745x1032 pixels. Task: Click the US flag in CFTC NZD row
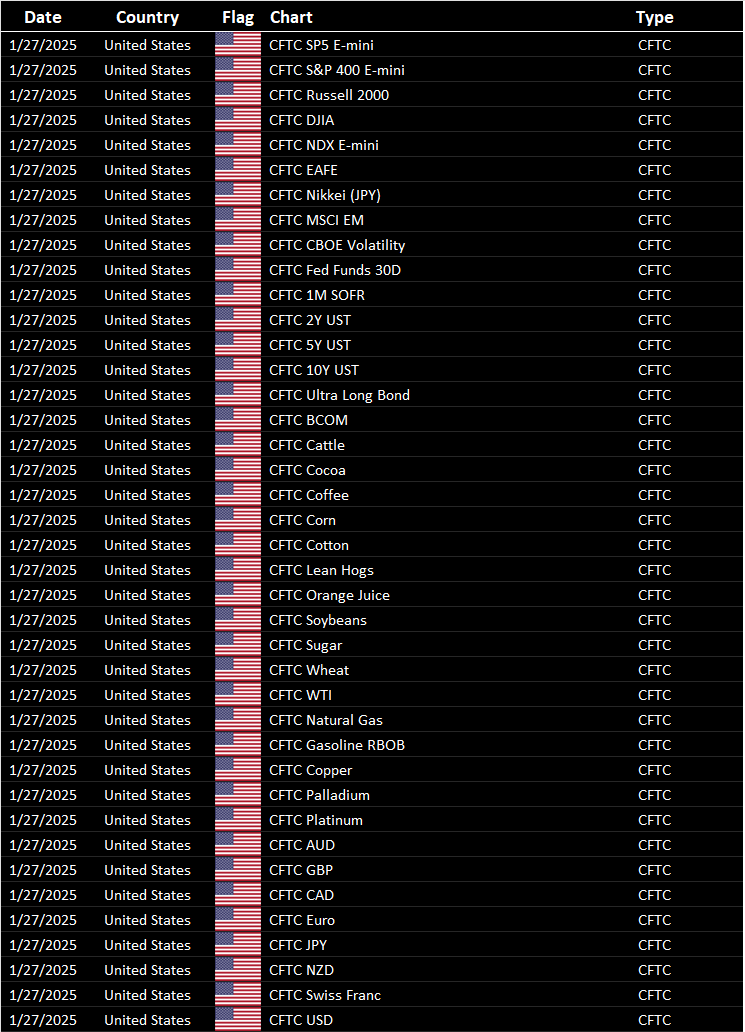click(x=238, y=970)
